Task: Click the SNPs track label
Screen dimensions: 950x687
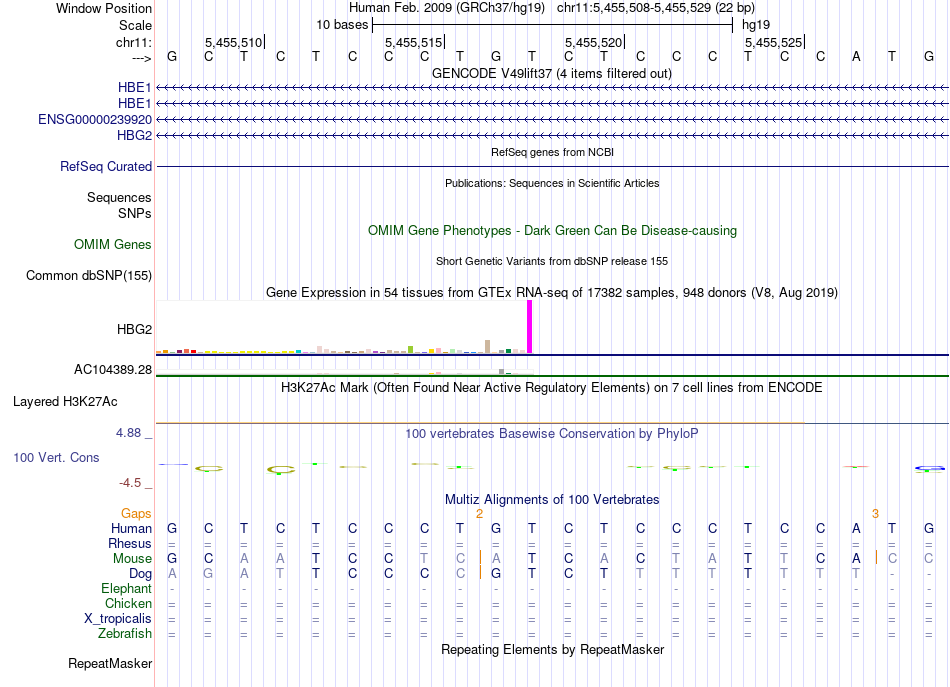Action: 135,213
